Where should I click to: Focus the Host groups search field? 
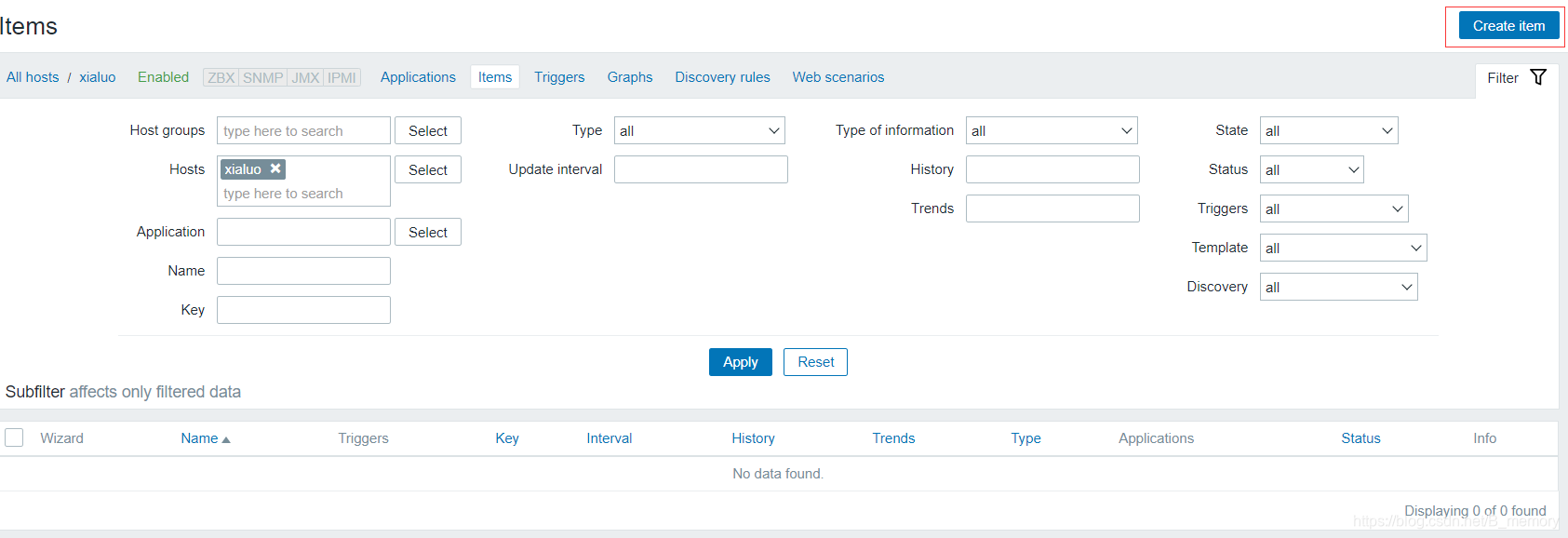coord(303,130)
